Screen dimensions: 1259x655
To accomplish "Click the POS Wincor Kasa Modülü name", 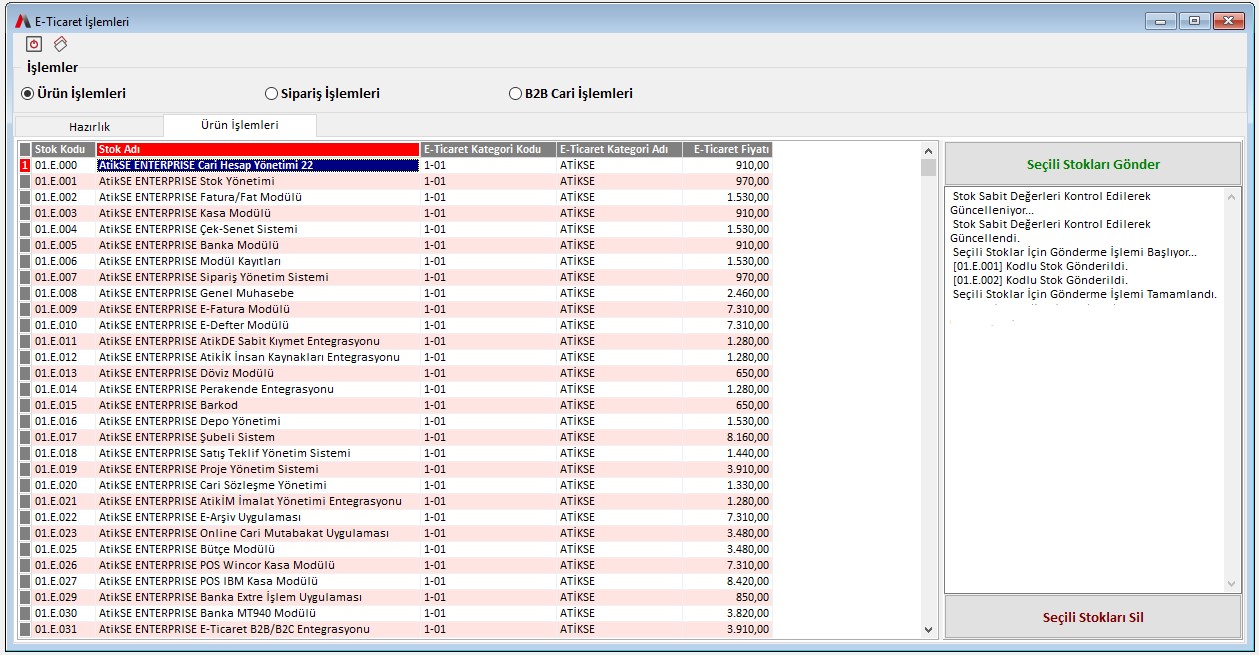I will (x=217, y=565).
